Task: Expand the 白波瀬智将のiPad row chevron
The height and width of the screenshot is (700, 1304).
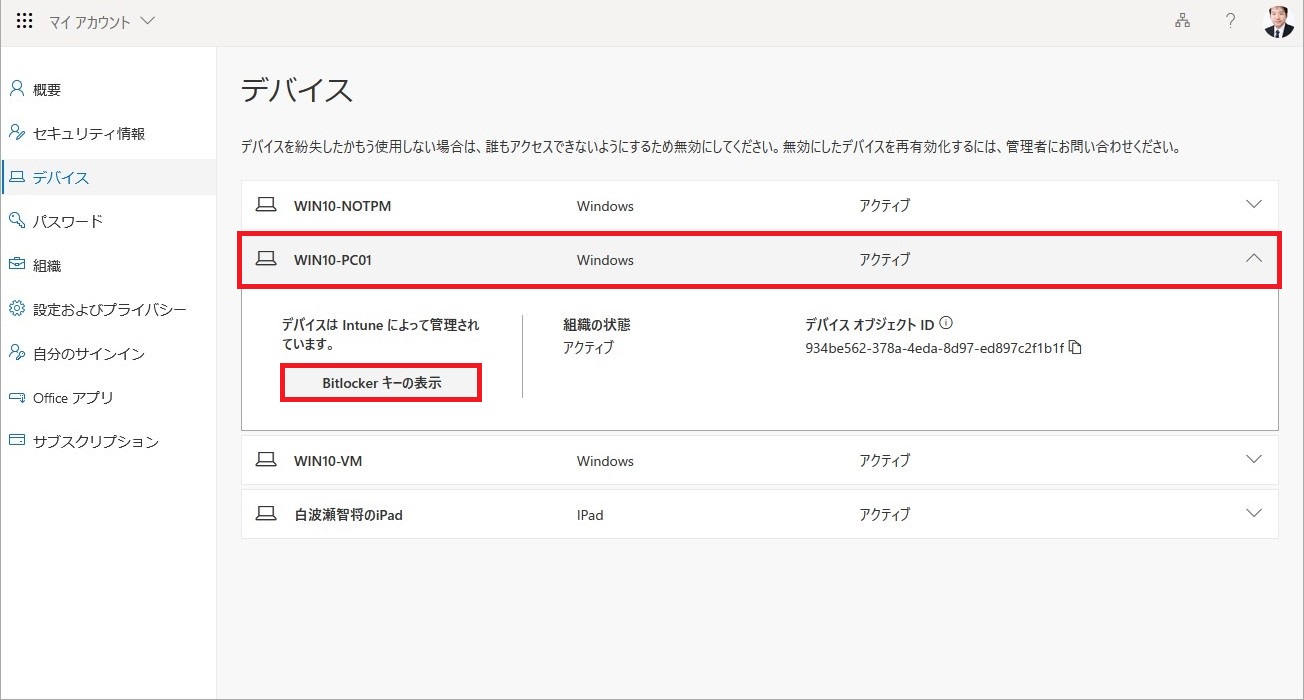Action: [1254, 513]
